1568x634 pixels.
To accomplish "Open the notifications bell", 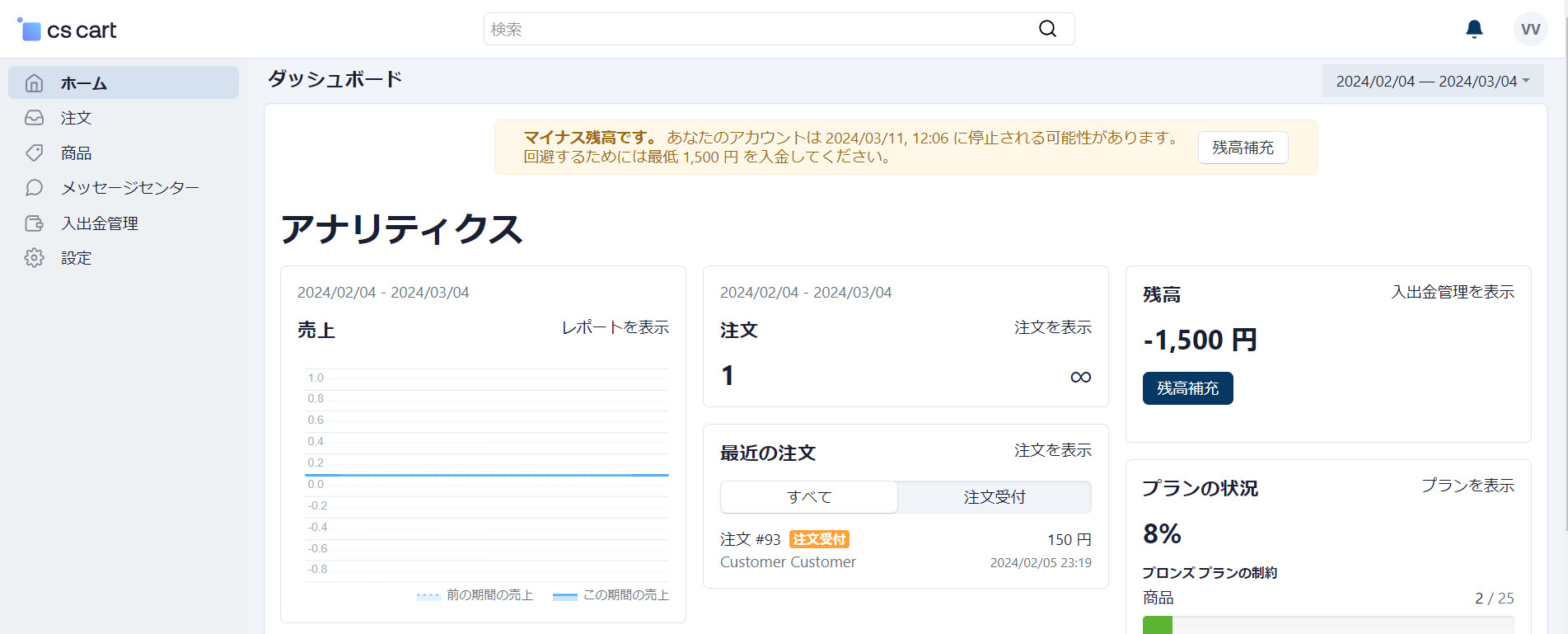I will click(x=1474, y=29).
